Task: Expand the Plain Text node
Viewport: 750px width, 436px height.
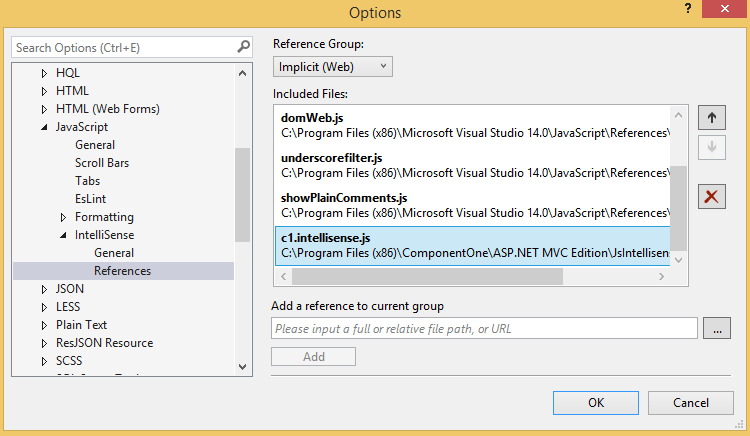Action: (x=44, y=325)
